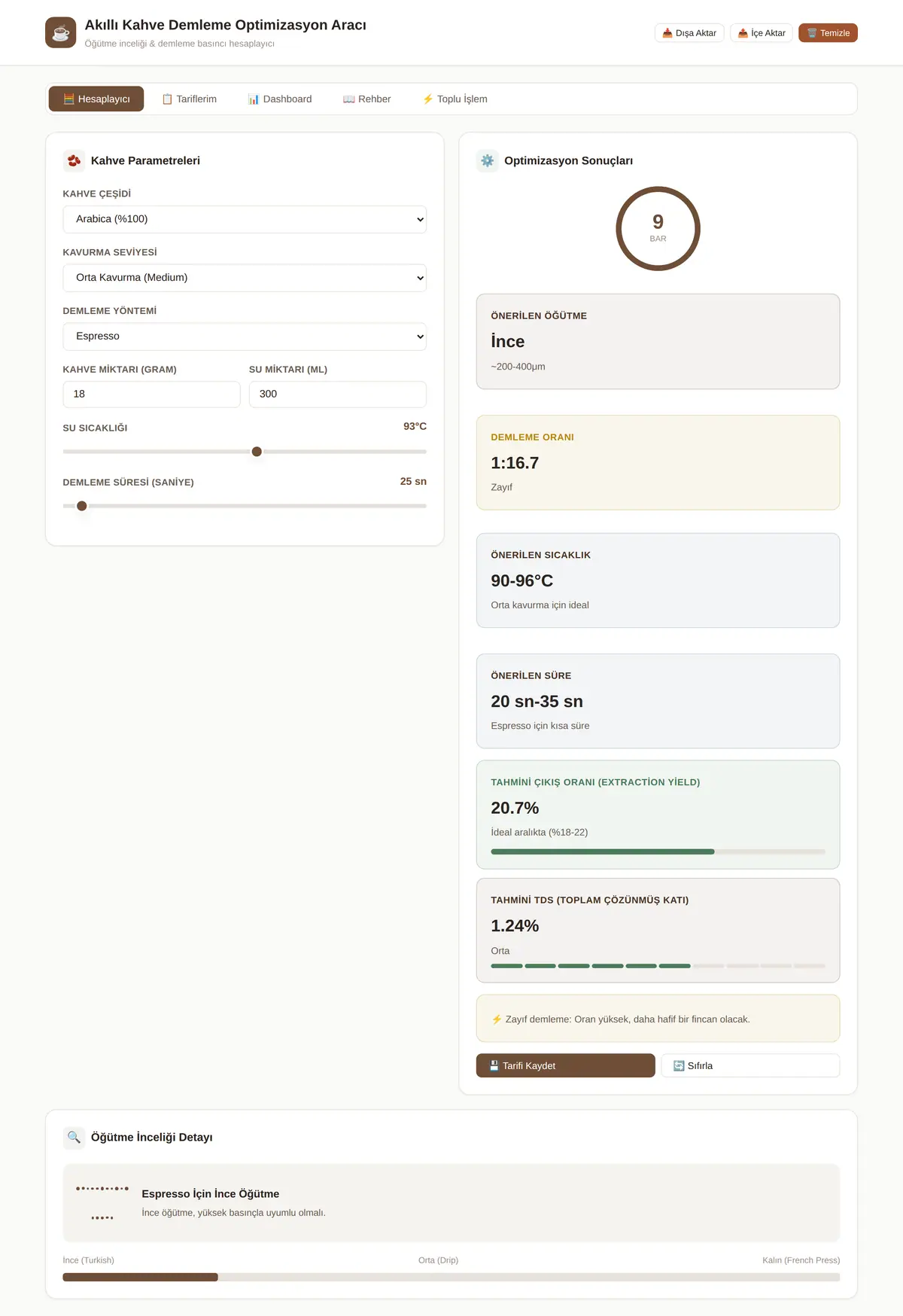
Task: Click the Sıfırla reset button
Action: (750, 1065)
